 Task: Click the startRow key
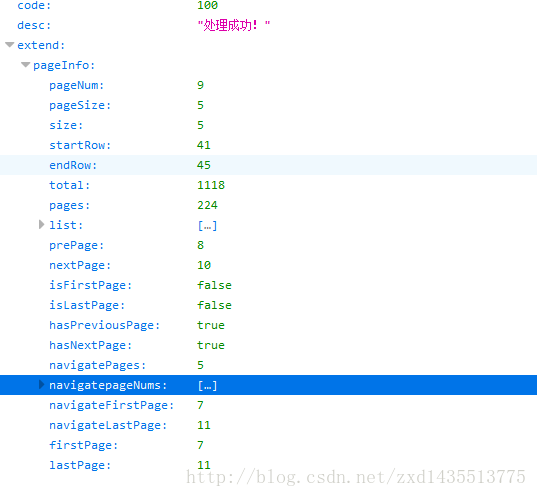[x=80, y=145]
